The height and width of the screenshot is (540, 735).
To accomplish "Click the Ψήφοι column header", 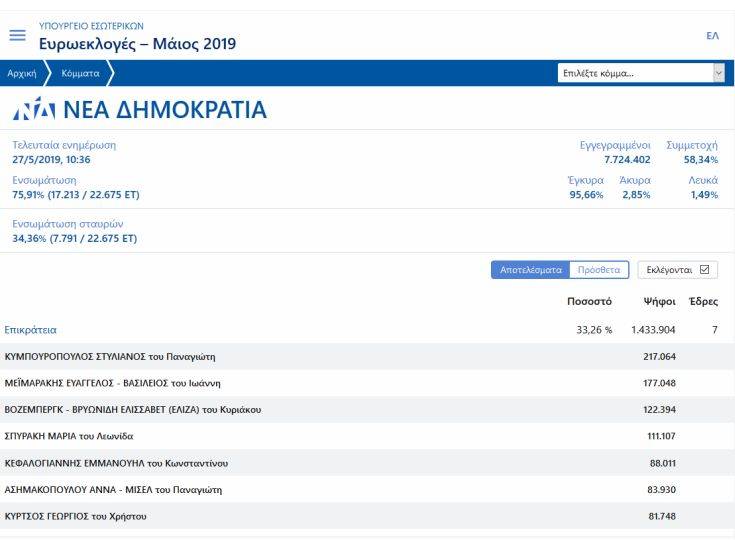I will click(x=659, y=302).
